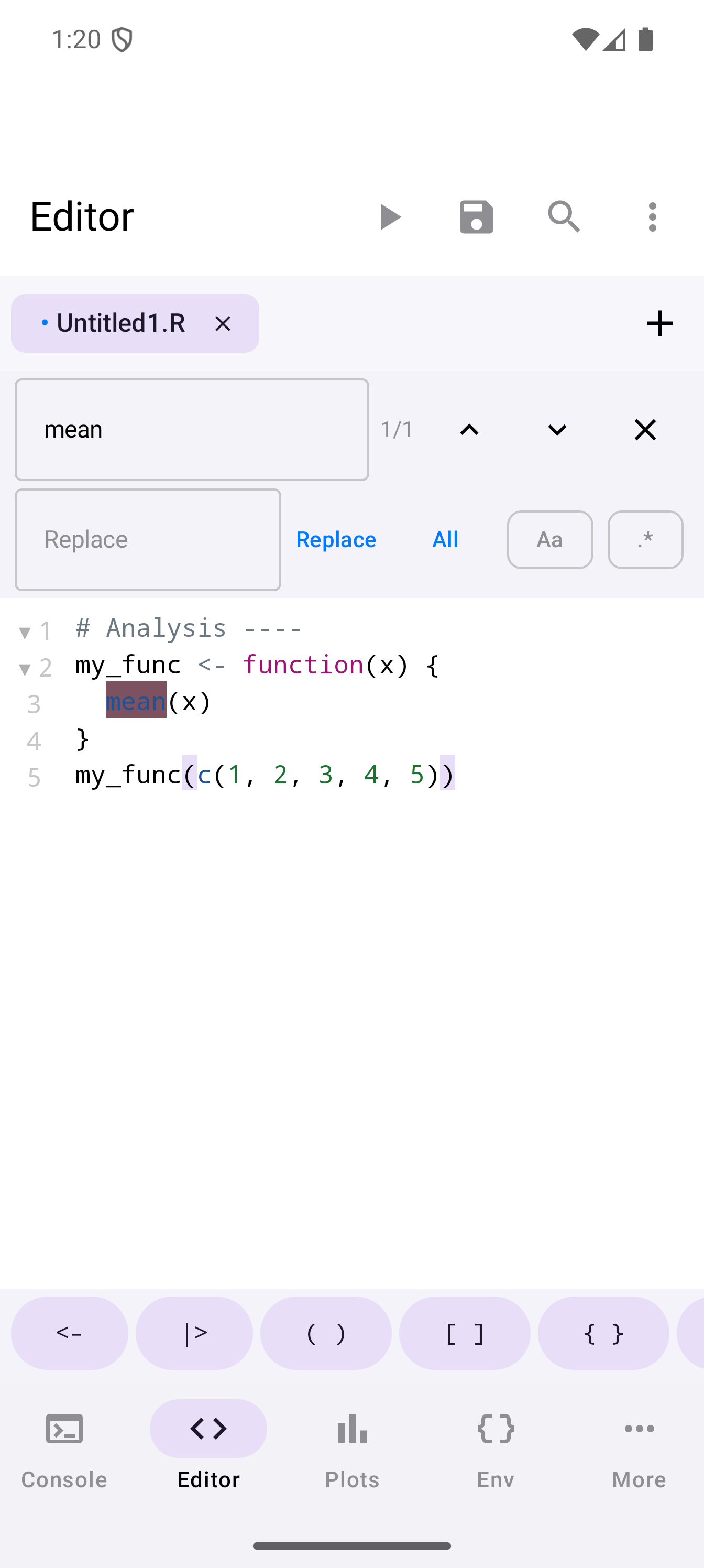The height and width of the screenshot is (1568, 704).
Task: Close the Untitled1.R tab
Action: click(223, 324)
